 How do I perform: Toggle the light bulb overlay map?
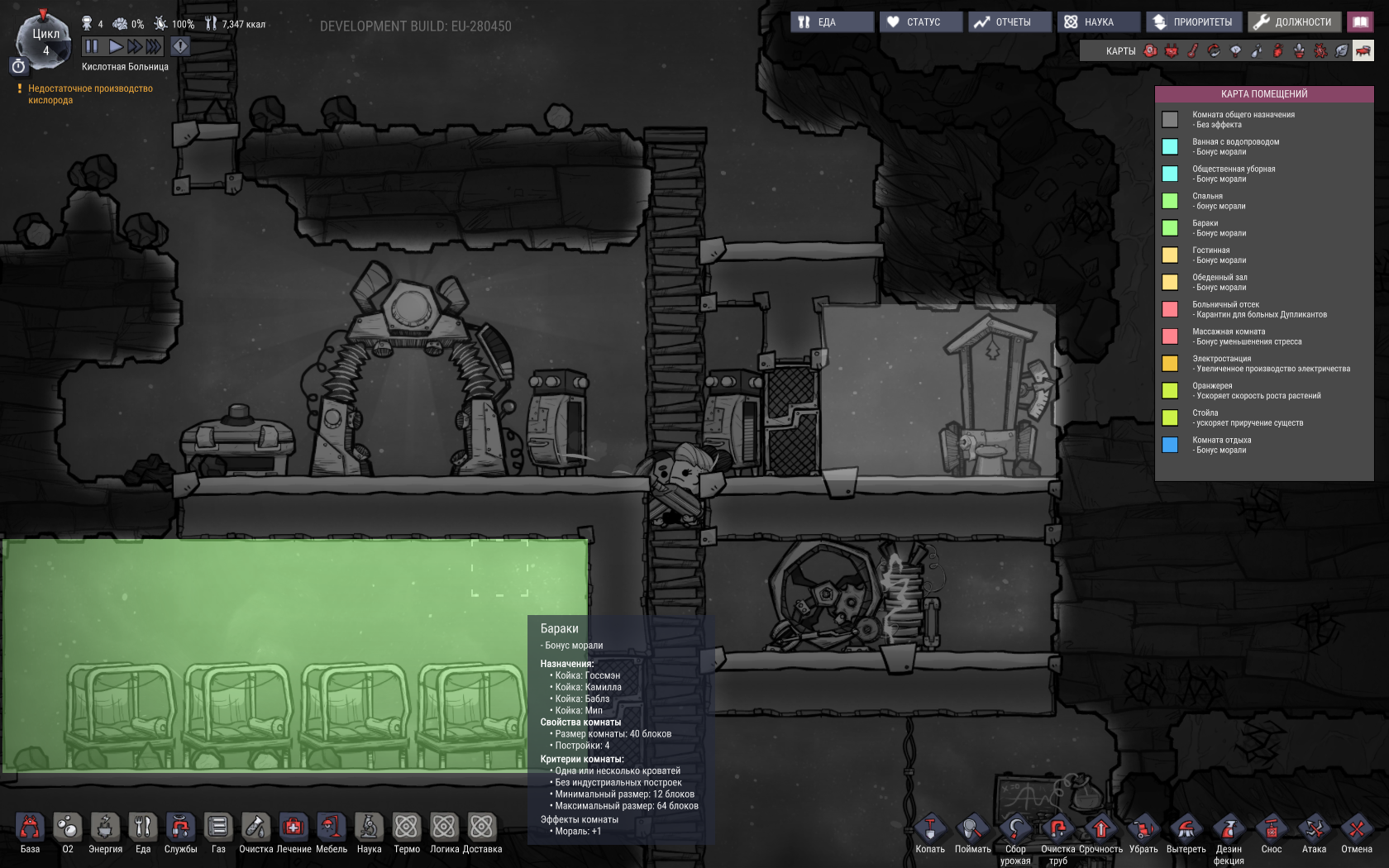click(1235, 51)
